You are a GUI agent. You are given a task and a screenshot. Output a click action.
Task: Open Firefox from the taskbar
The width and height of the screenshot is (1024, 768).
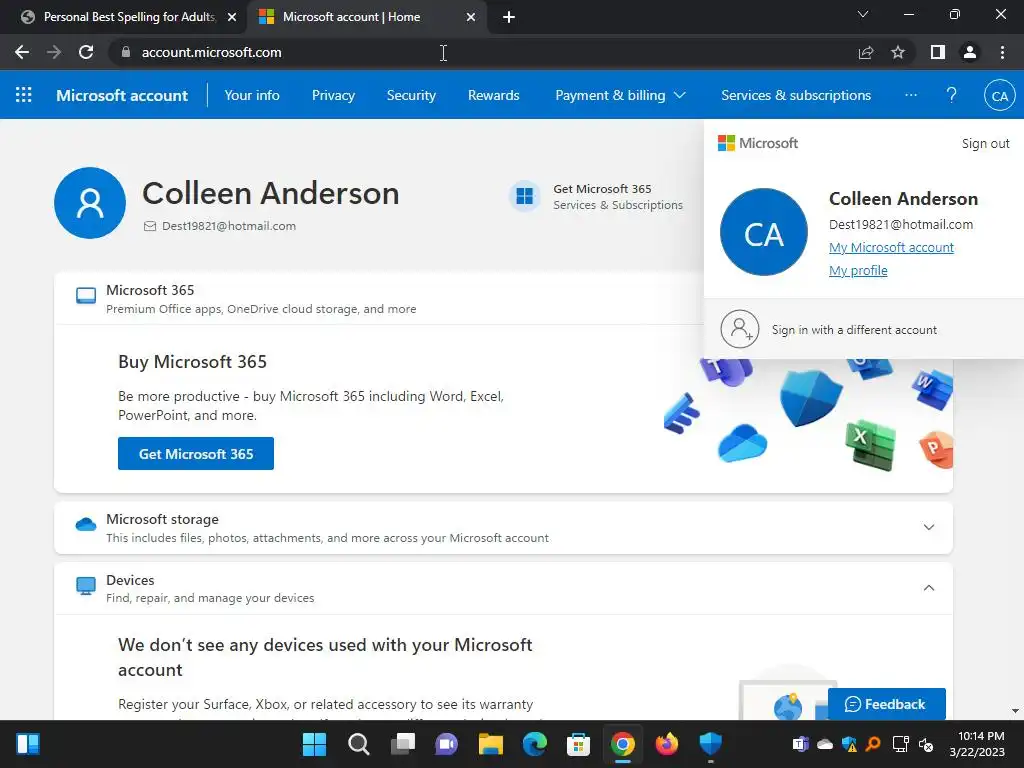click(x=667, y=744)
